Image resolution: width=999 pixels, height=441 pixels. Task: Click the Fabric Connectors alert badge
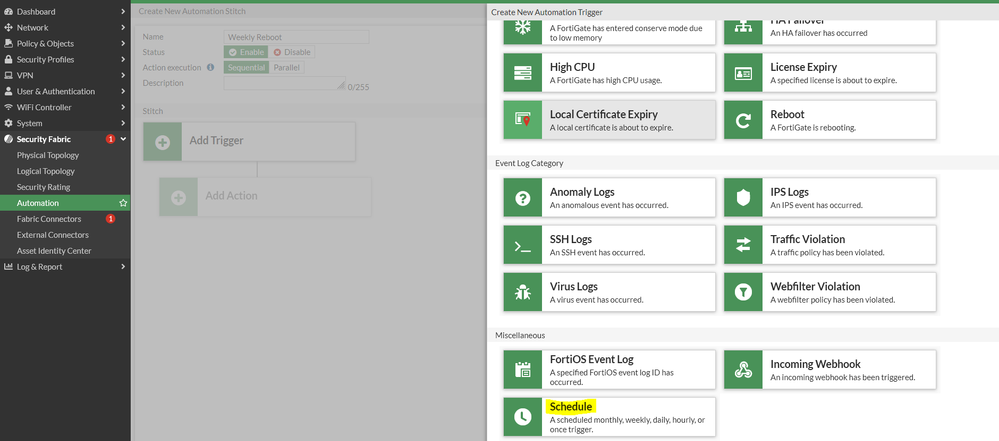[x=110, y=219]
